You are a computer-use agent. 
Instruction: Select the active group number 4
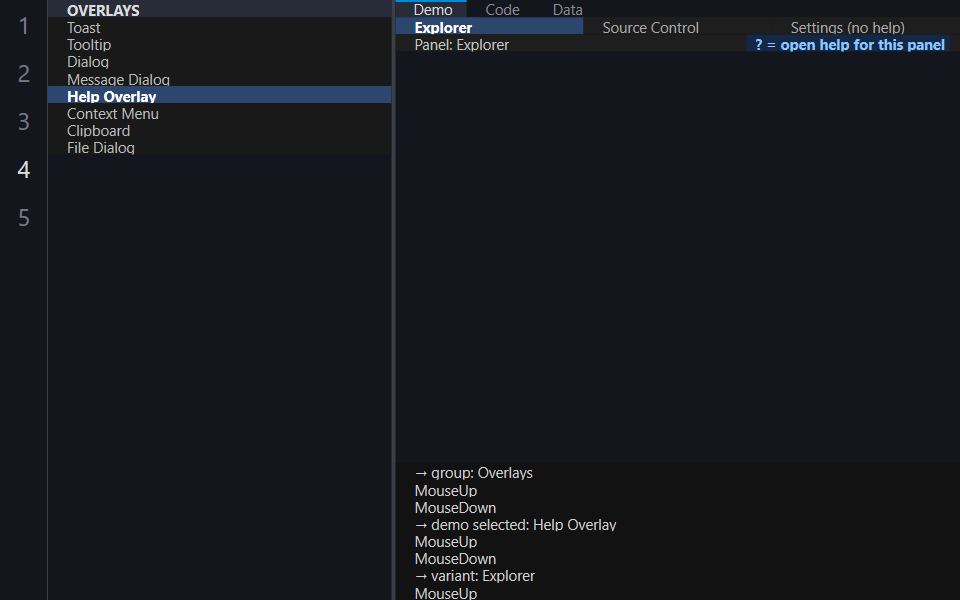tap(23, 170)
